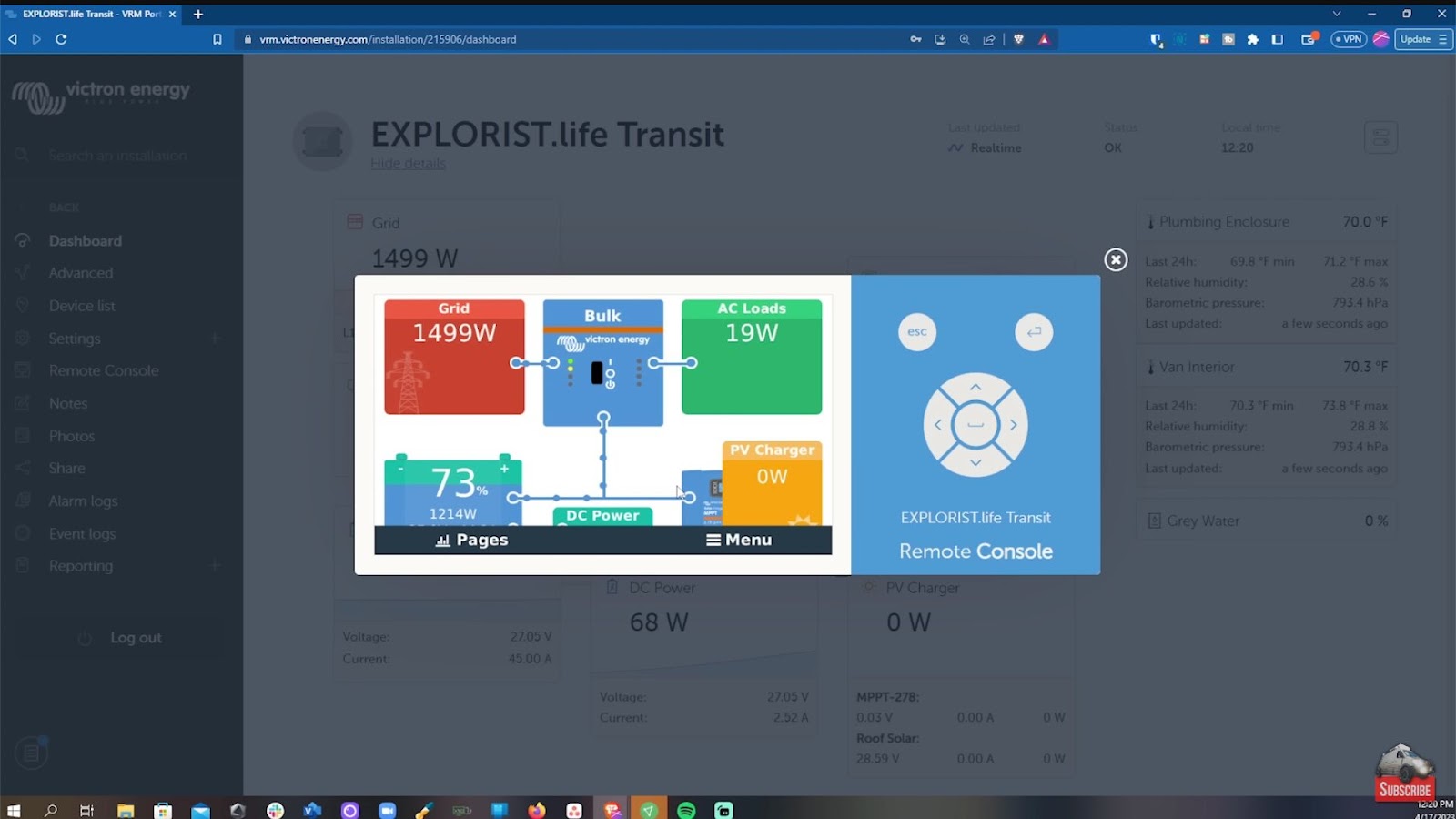Click the bookmark icon beside the address bar

tap(217, 39)
